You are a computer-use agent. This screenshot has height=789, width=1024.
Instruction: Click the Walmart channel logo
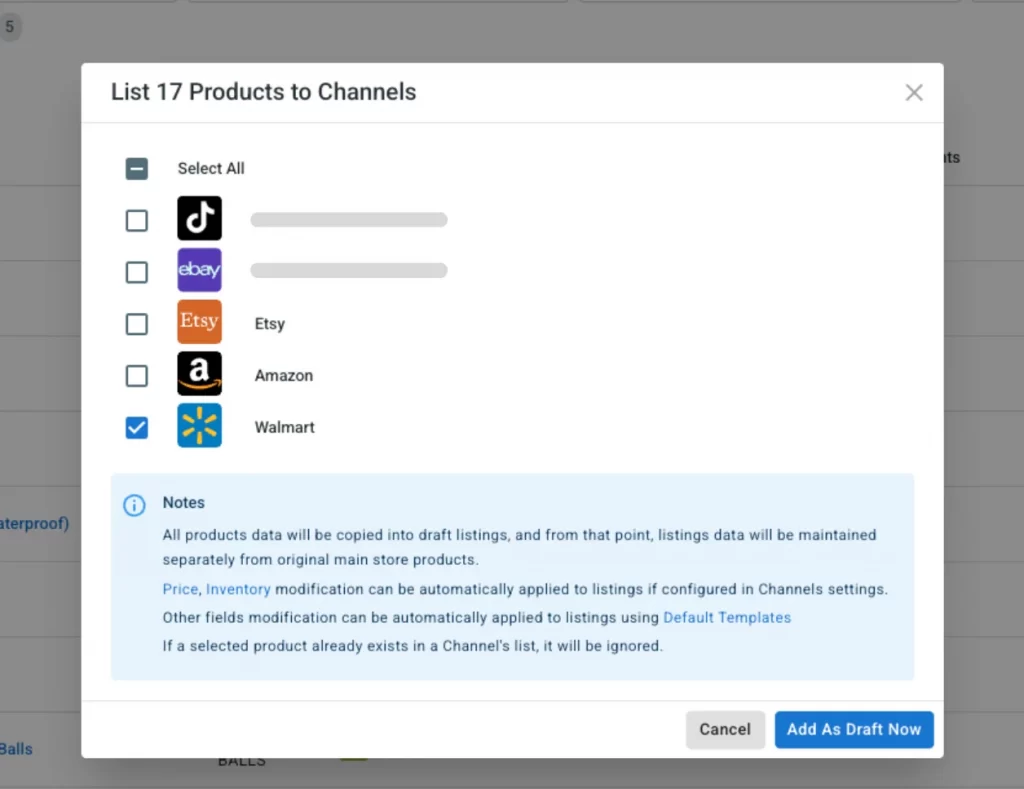(x=199, y=425)
